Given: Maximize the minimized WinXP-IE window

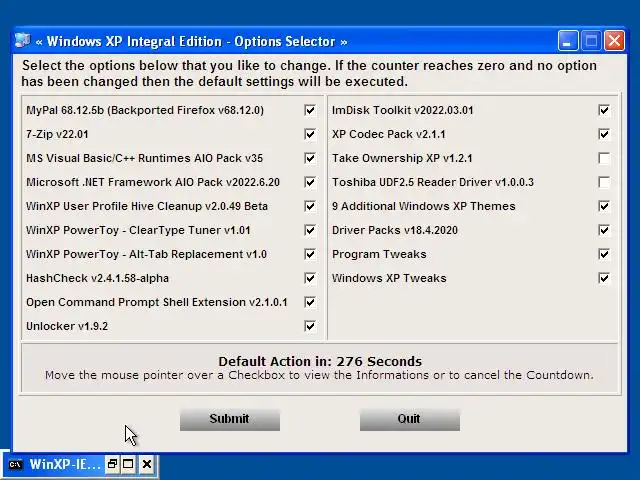Looking at the screenshot, I should (128, 464).
